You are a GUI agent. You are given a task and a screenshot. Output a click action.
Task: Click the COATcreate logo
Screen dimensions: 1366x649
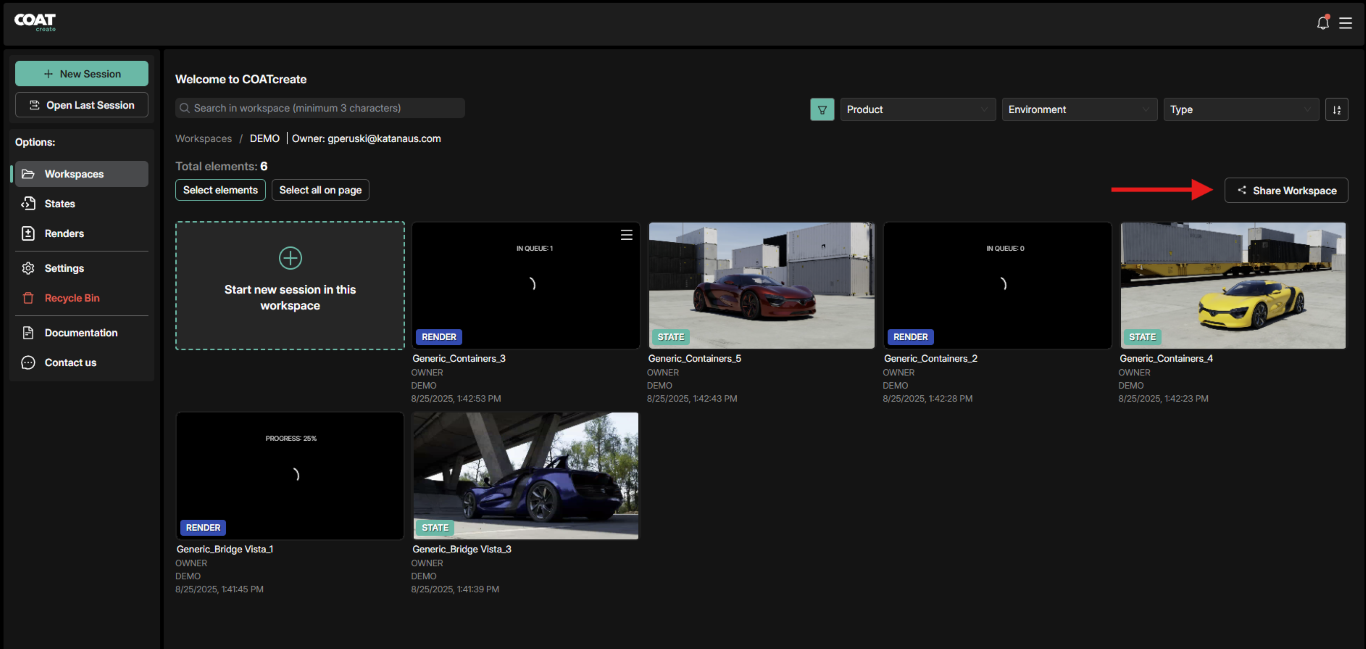click(x=35, y=22)
